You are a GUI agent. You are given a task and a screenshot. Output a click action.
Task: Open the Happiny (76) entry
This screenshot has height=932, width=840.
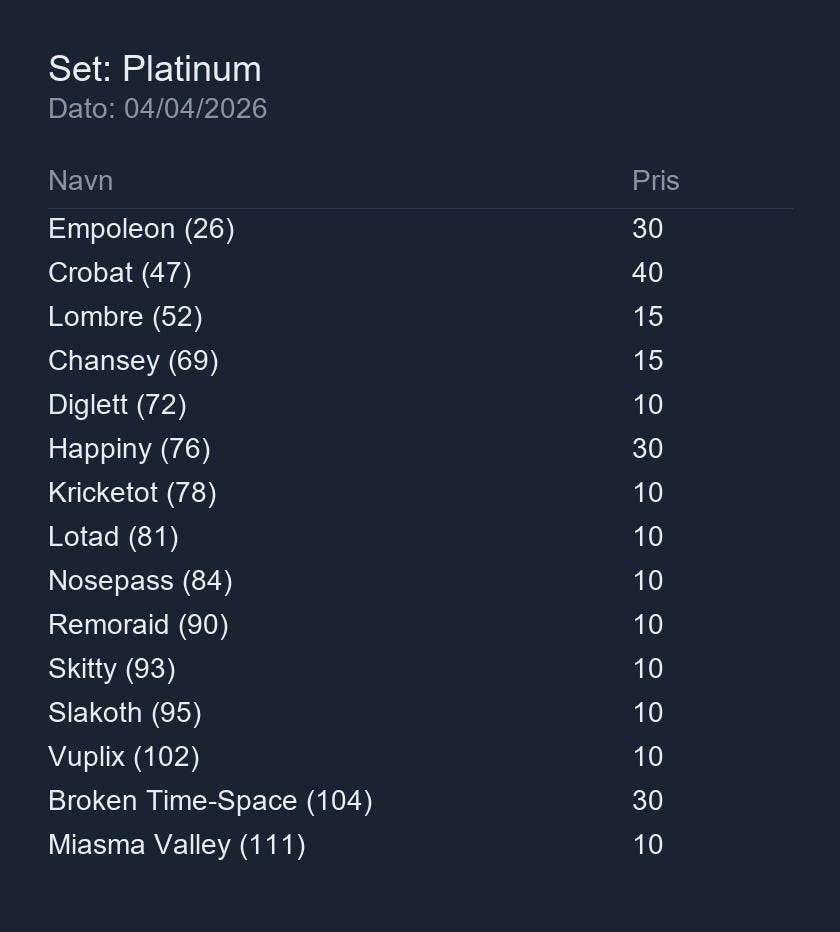pyautogui.click(x=129, y=449)
